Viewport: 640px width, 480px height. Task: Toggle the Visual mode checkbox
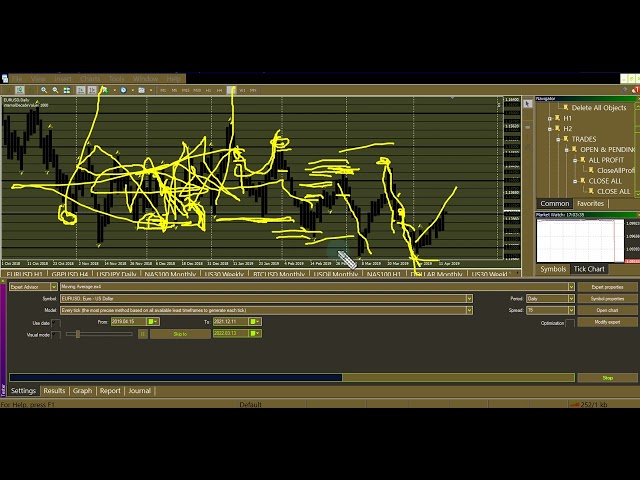(x=56, y=334)
